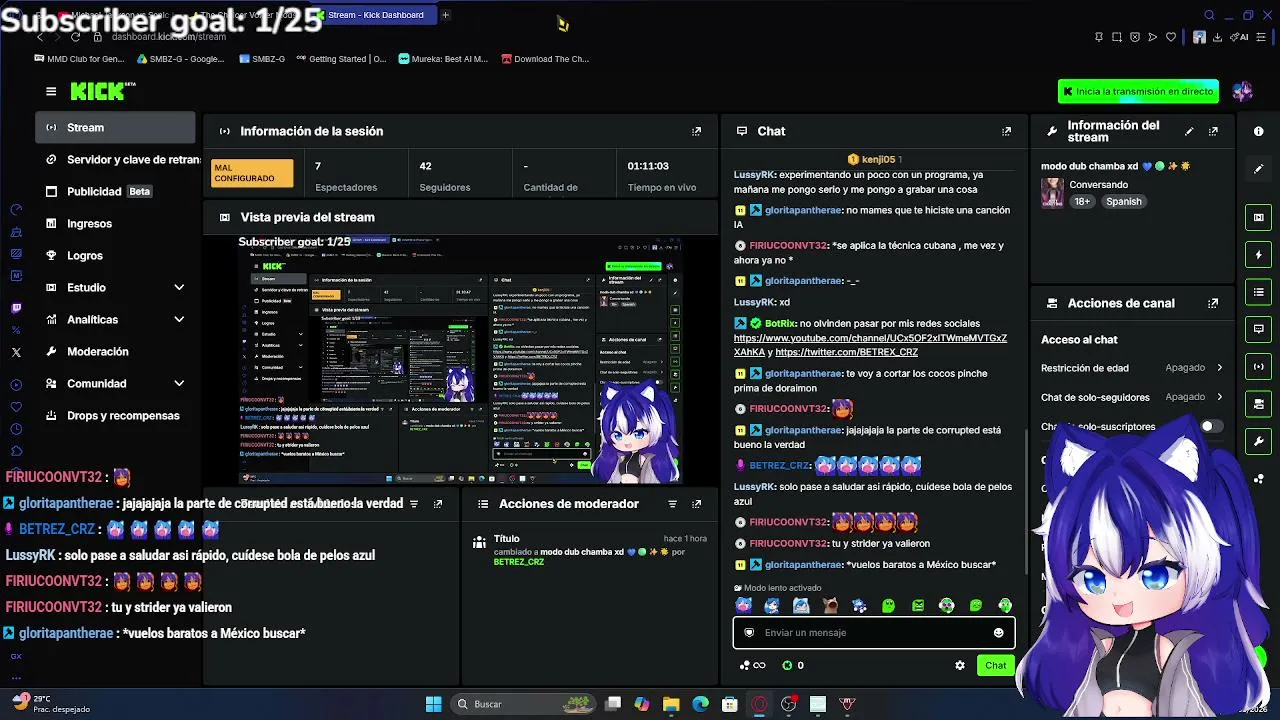Viewport: 1280px width, 720px height.
Task: Click the chat identity shield icon
Action: click(749, 632)
